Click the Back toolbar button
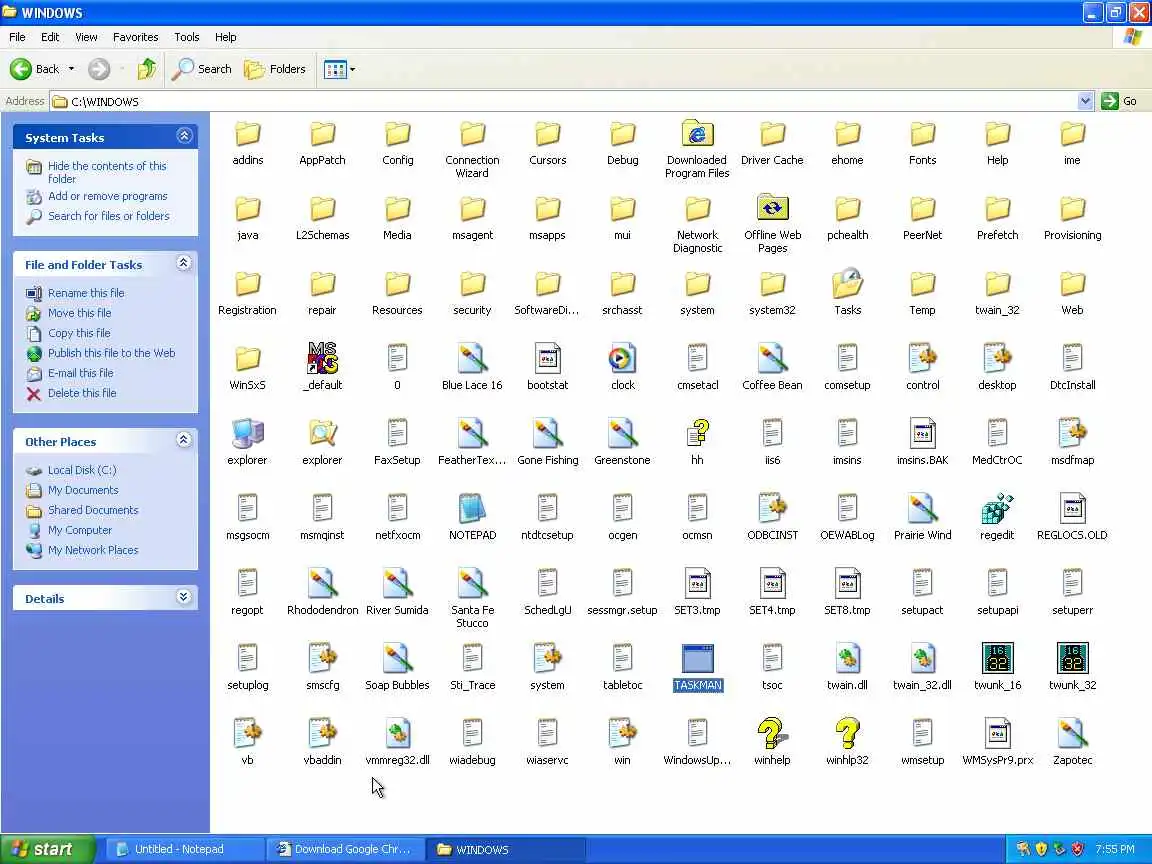 (x=35, y=69)
